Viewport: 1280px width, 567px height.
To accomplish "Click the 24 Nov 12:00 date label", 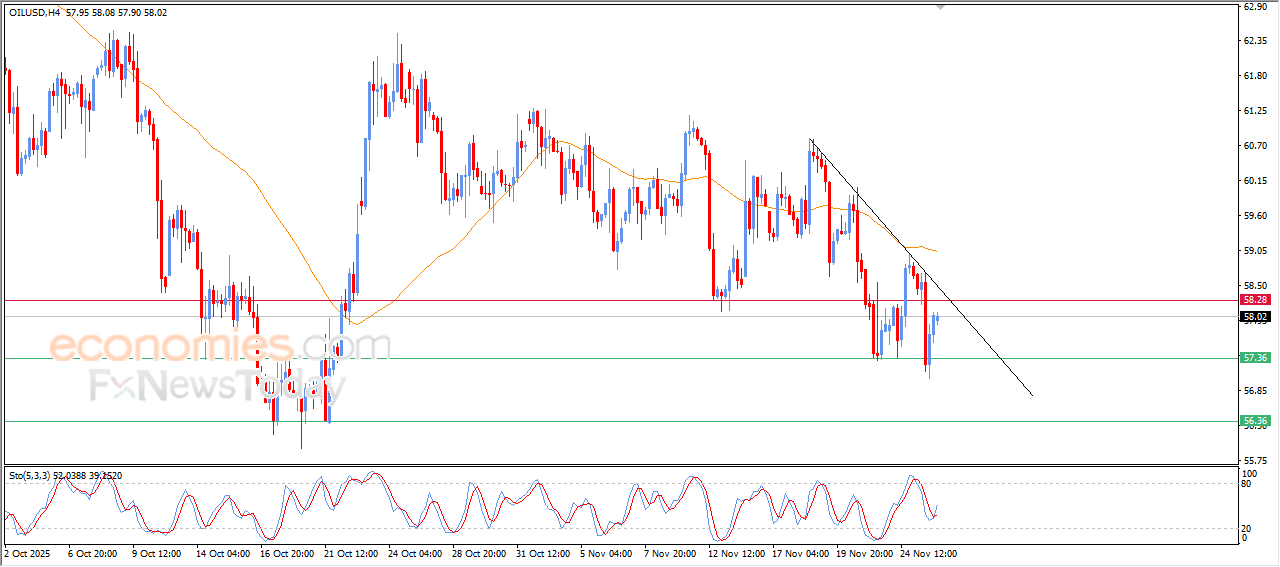I will [929, 552].
